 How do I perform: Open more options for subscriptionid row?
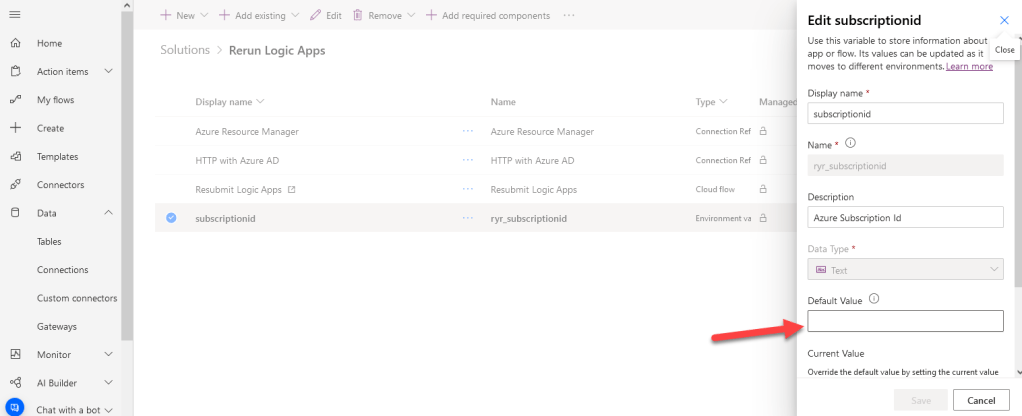(467, 218)
